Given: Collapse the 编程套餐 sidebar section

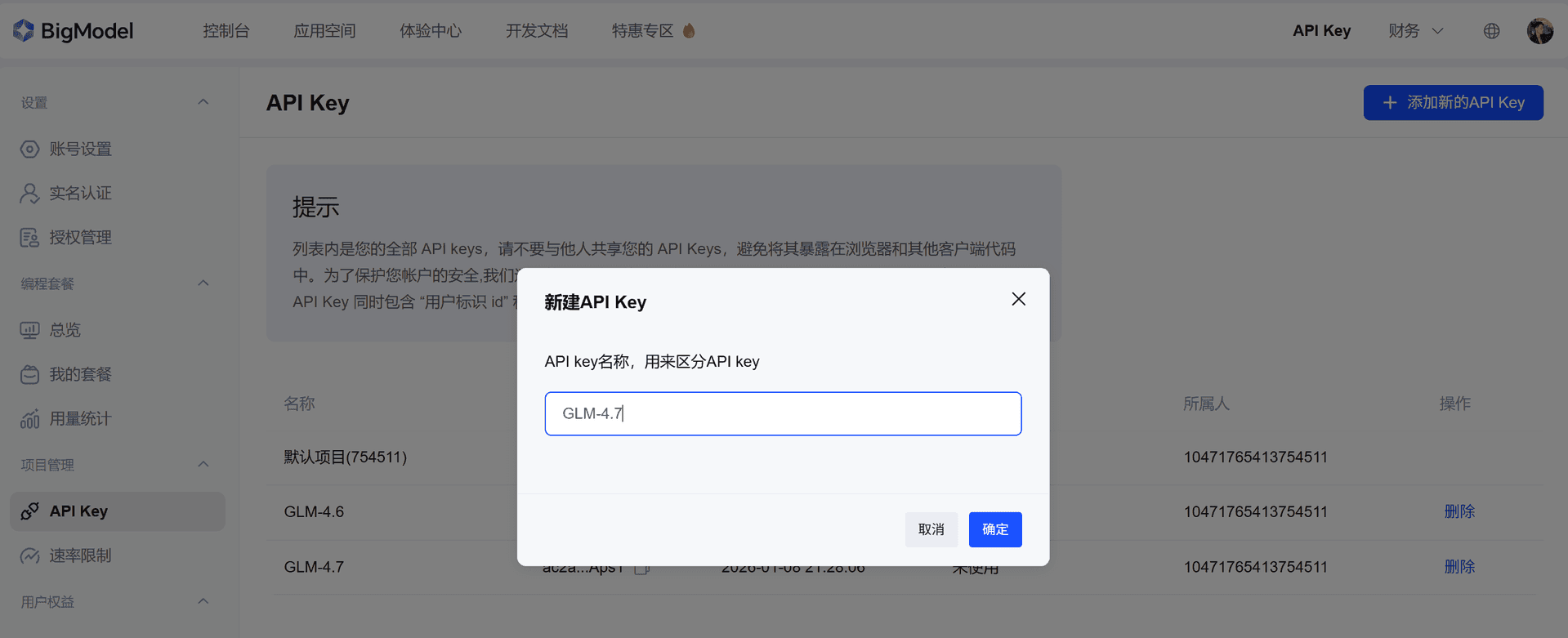Looking at the screenshot, I should pos(203,283).
